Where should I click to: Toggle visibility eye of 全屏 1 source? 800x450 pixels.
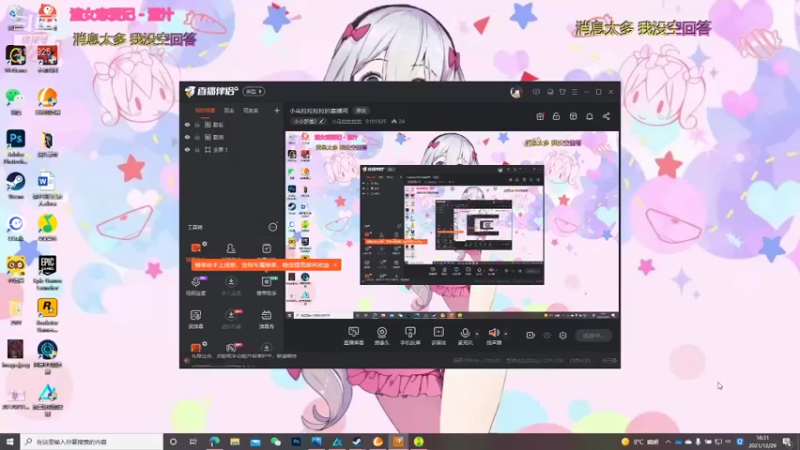click(187, 149)
